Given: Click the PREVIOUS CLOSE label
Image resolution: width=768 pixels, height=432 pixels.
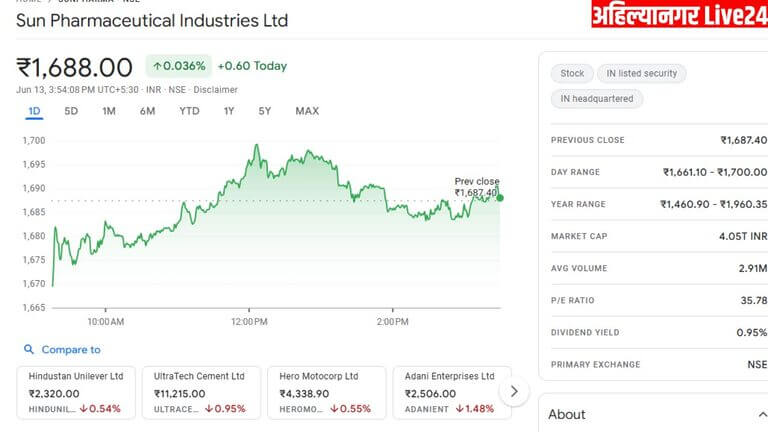Looking at the screenshot, I should pos(588,140).
